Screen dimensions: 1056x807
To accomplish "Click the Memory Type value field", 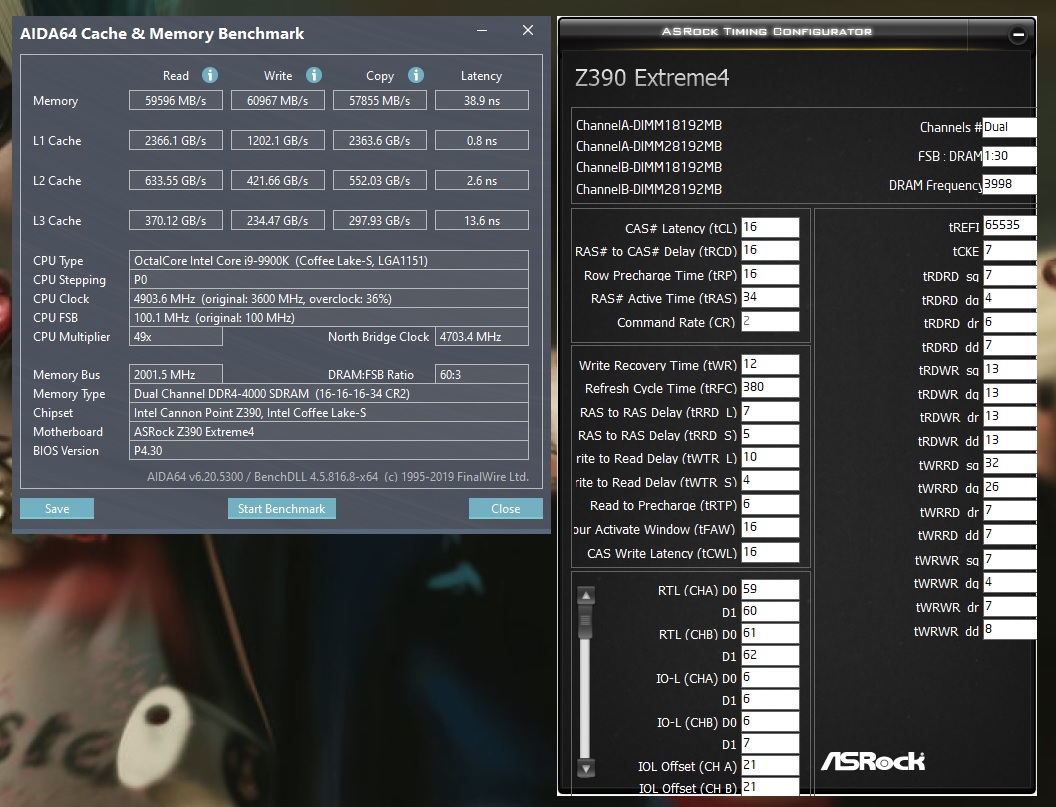I will [329, 393].
